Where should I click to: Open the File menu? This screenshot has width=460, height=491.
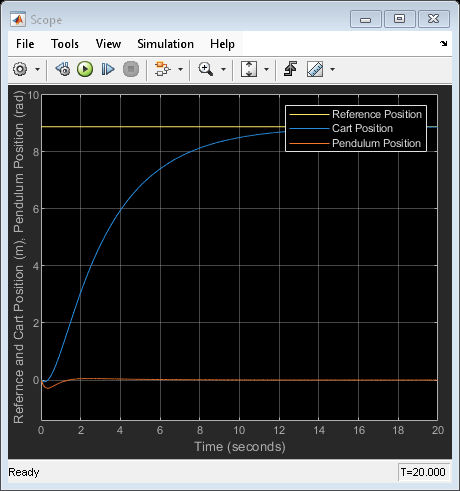25,44
